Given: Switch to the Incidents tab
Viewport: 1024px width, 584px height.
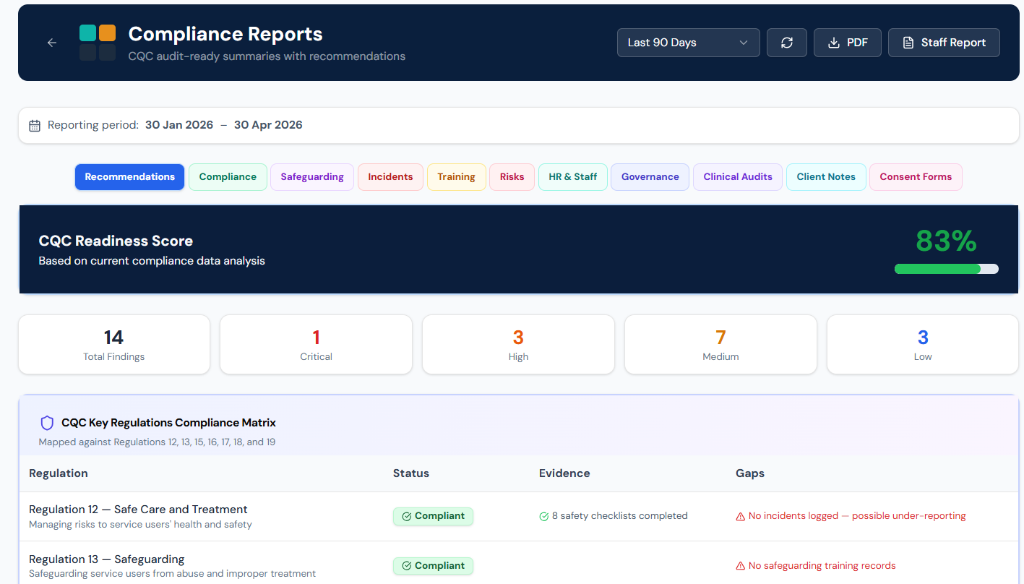Looking at the screenshot, I should point(391,177).
